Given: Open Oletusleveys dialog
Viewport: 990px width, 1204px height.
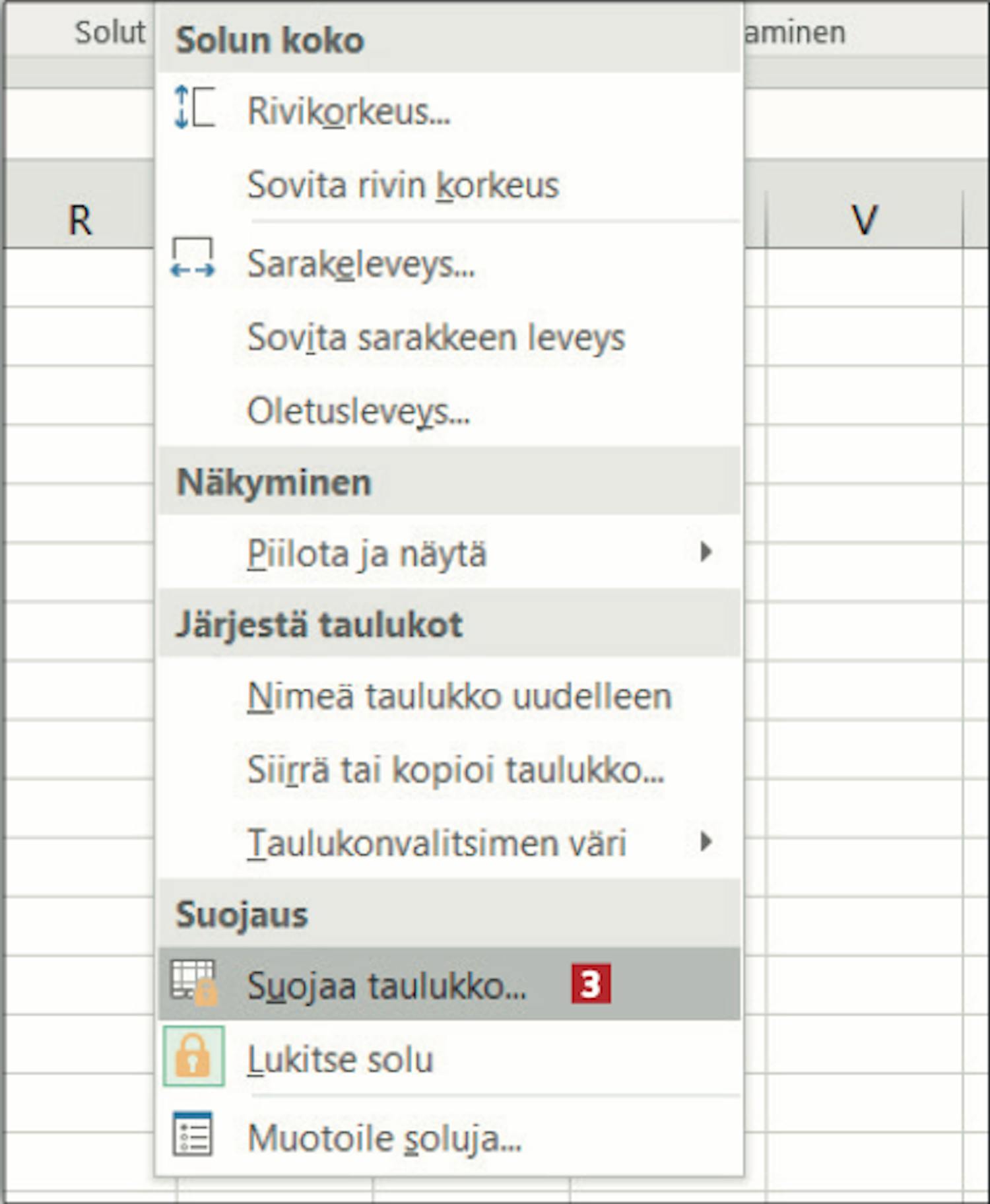Looking at the screenshot, I should coord(449,411).
